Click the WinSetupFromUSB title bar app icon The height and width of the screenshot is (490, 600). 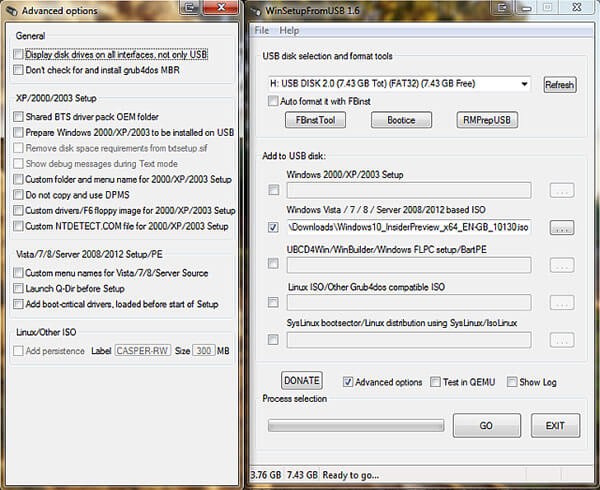click(255, 11)
